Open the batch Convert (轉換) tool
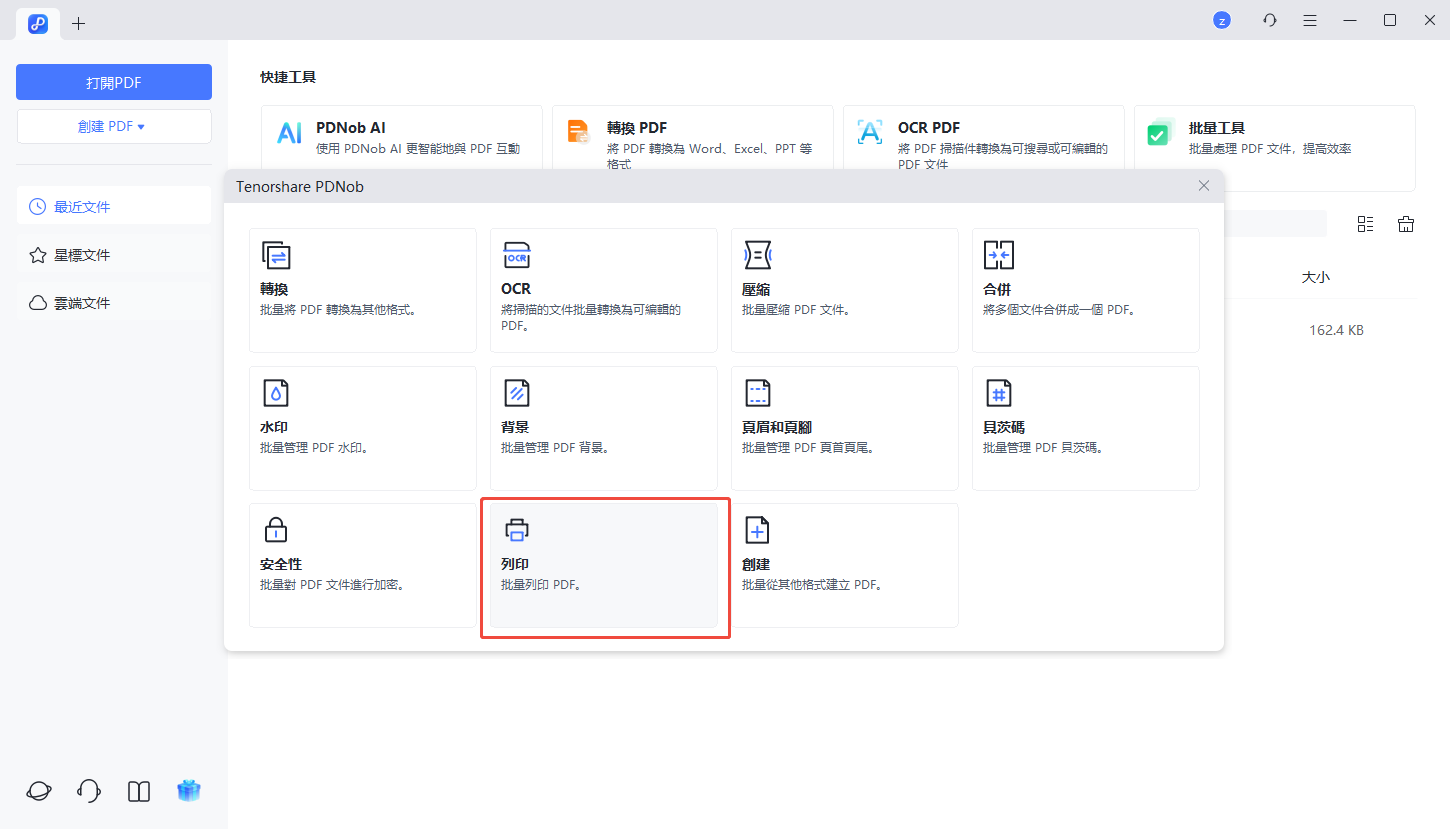The height and width of the screenshot is (829, 1450). click(x=362, y=290)
